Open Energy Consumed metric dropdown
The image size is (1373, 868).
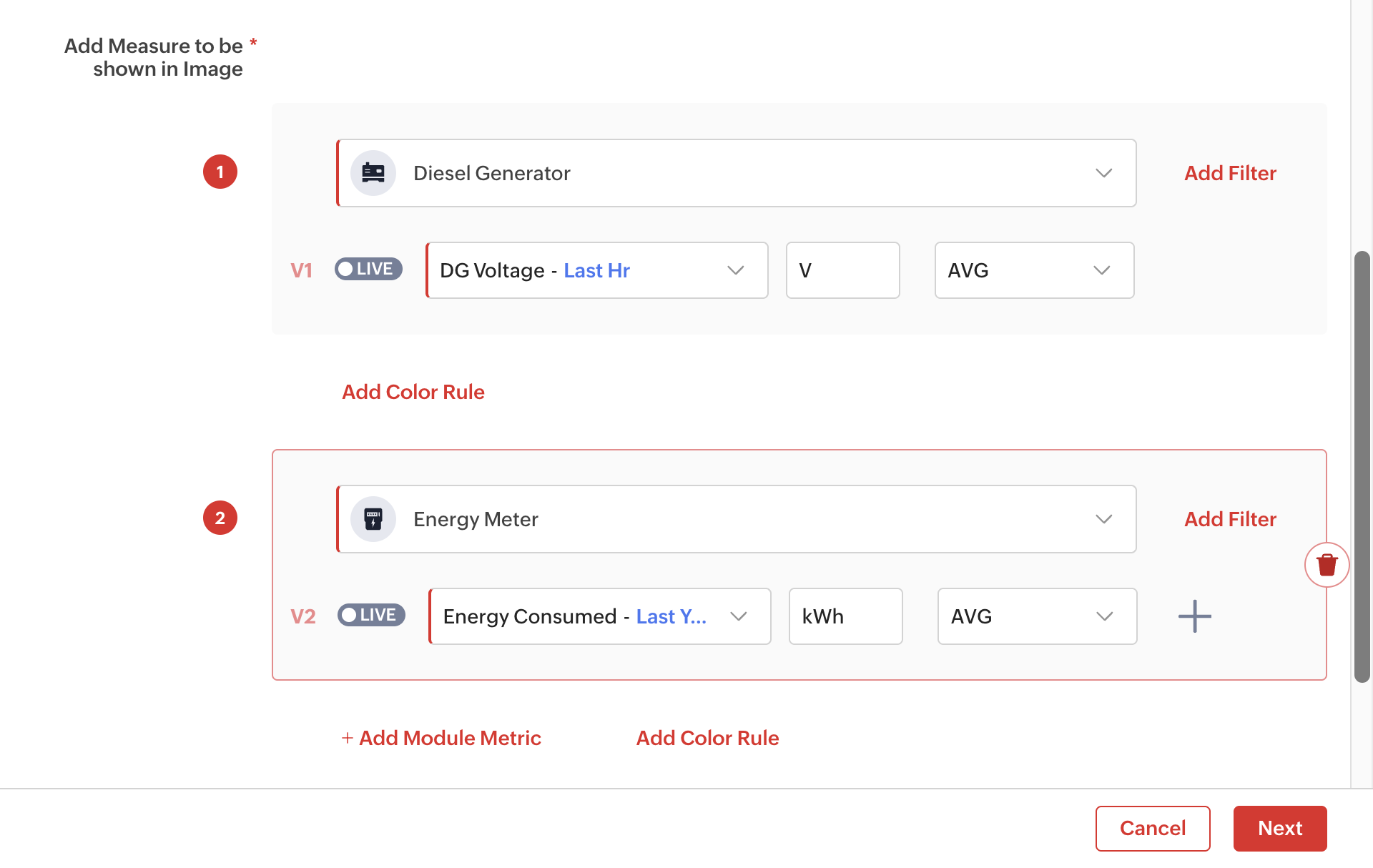tap(738, 616)
